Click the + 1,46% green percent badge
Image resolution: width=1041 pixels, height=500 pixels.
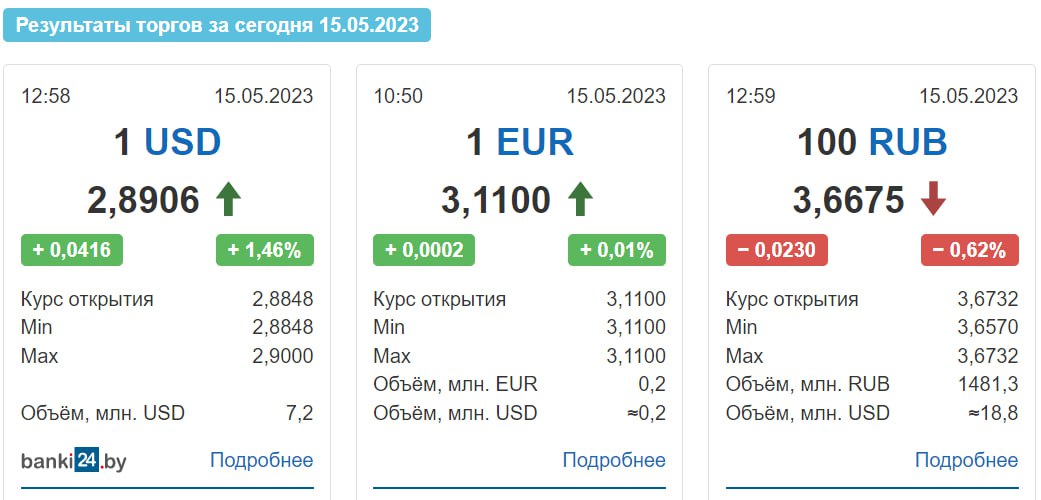[x=265, y=250]
